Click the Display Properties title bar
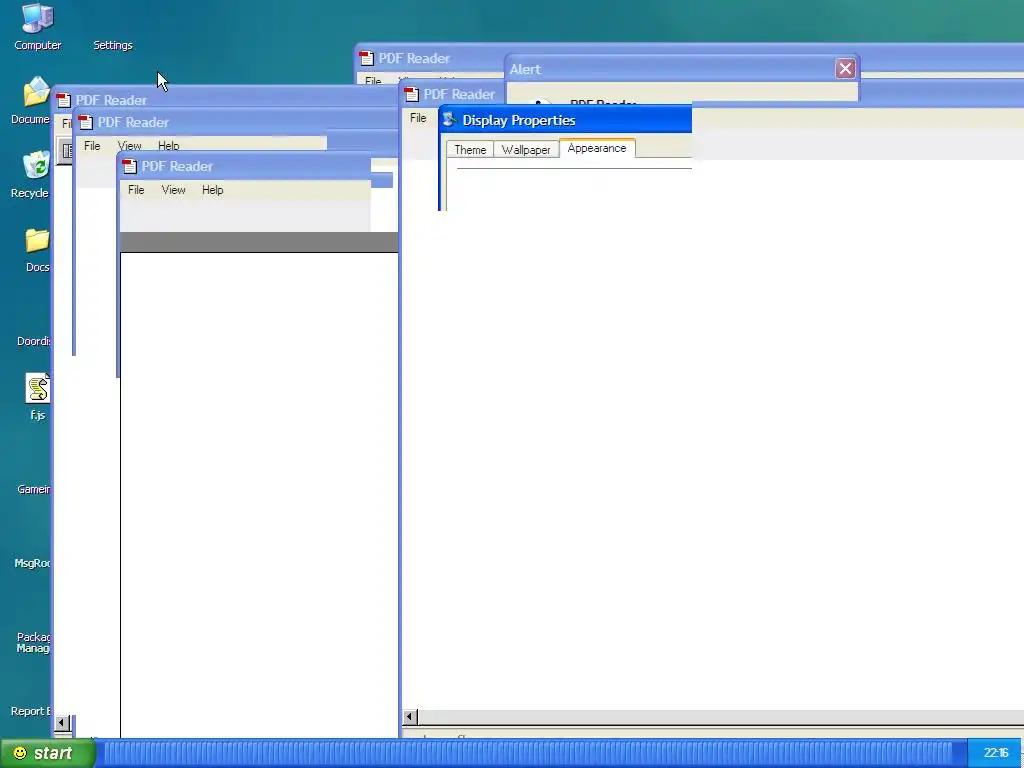Screen dimensions: 1024x768 click(x=566, y=120)
